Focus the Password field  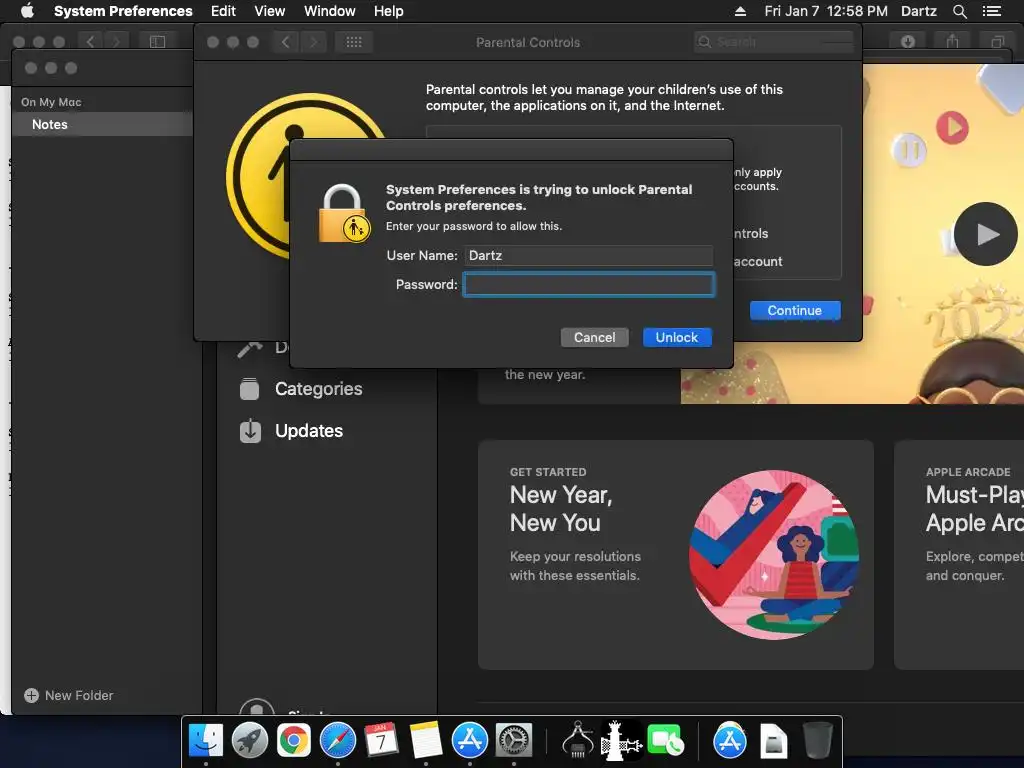588,285
